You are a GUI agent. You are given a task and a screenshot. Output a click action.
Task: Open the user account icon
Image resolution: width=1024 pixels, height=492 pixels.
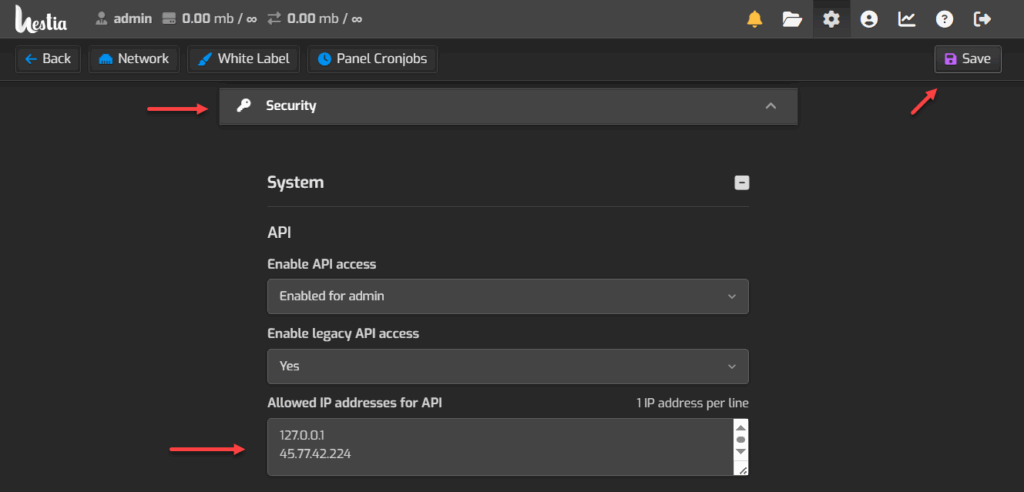(x=869, y=19)
